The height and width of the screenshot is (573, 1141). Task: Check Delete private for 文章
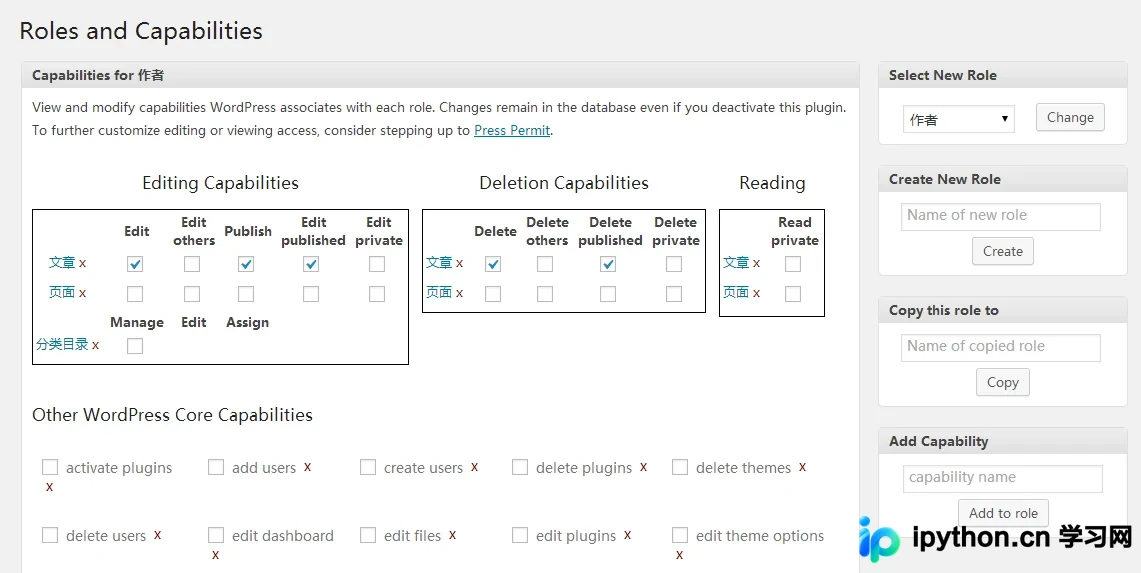pos(674,264)
